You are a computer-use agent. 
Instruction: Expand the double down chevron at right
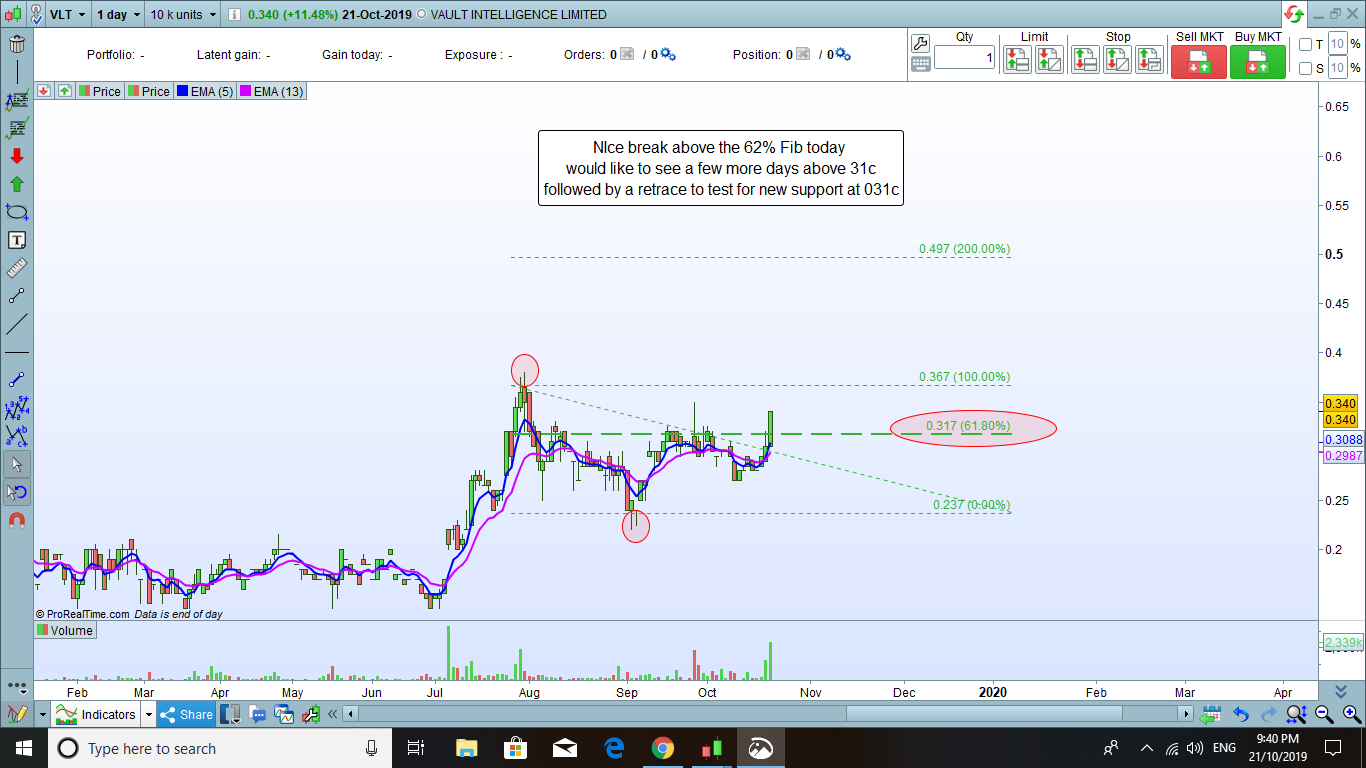click(x=1340, y=692)
